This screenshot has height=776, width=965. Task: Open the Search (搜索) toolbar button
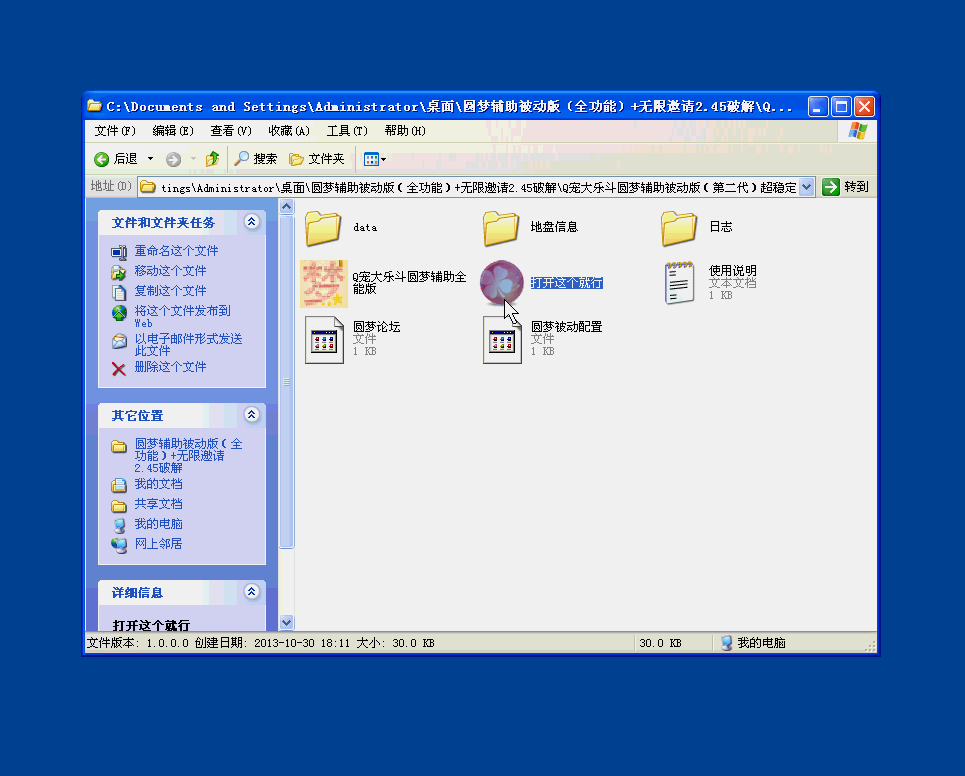click(257, 159)
